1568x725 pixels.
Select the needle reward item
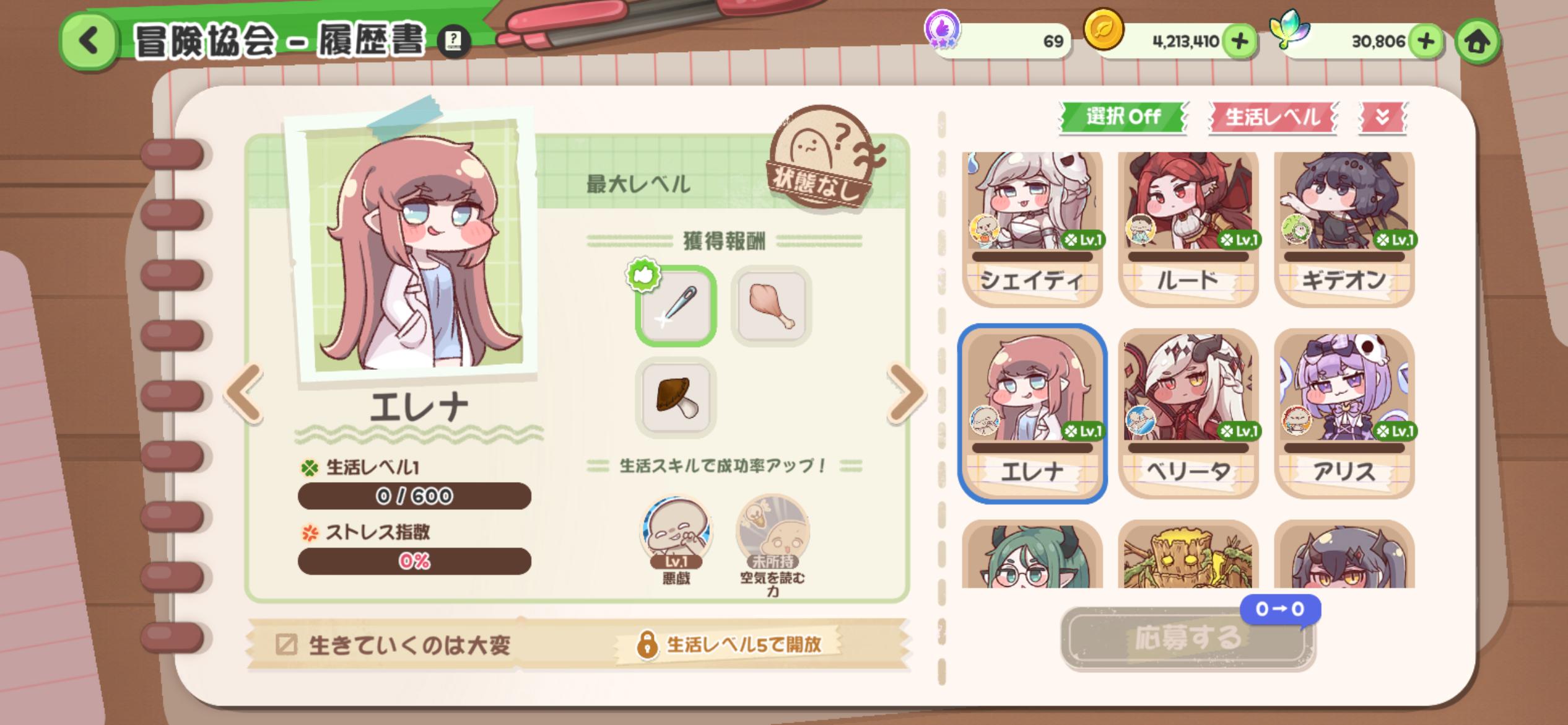click(x=676, y=305)
